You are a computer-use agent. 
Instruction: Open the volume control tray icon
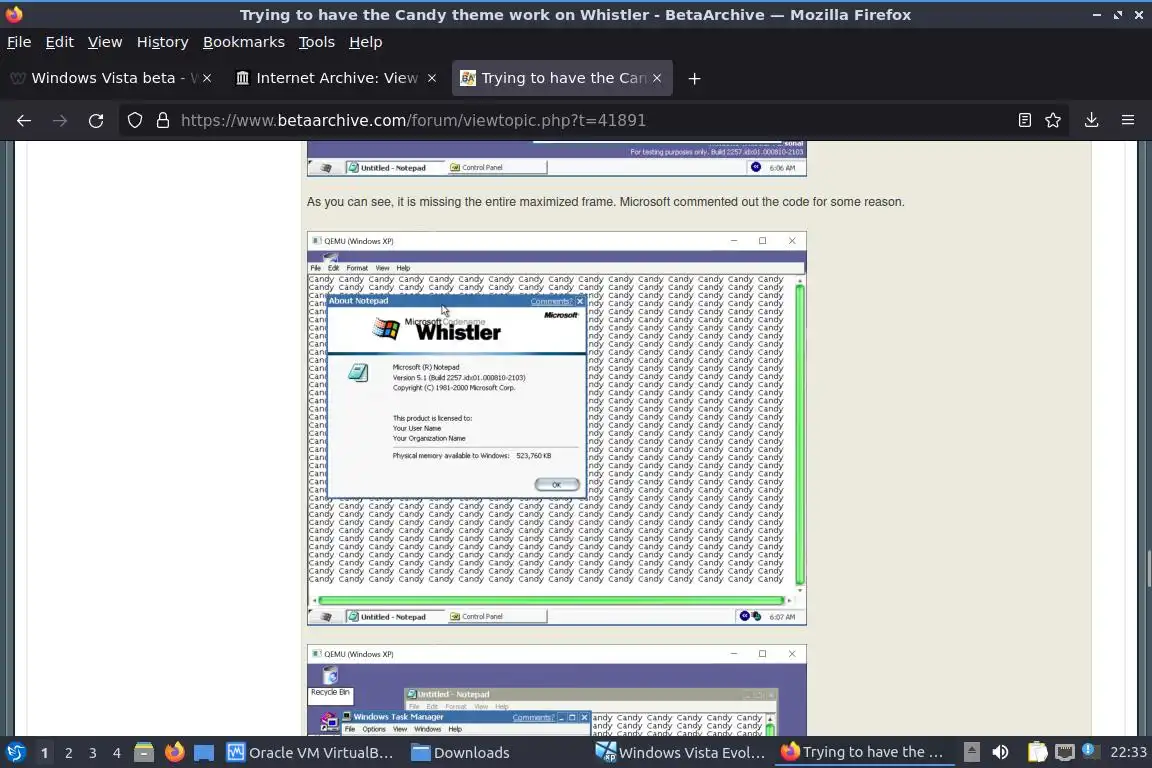pyautogui.click(x=1000, y=753)
